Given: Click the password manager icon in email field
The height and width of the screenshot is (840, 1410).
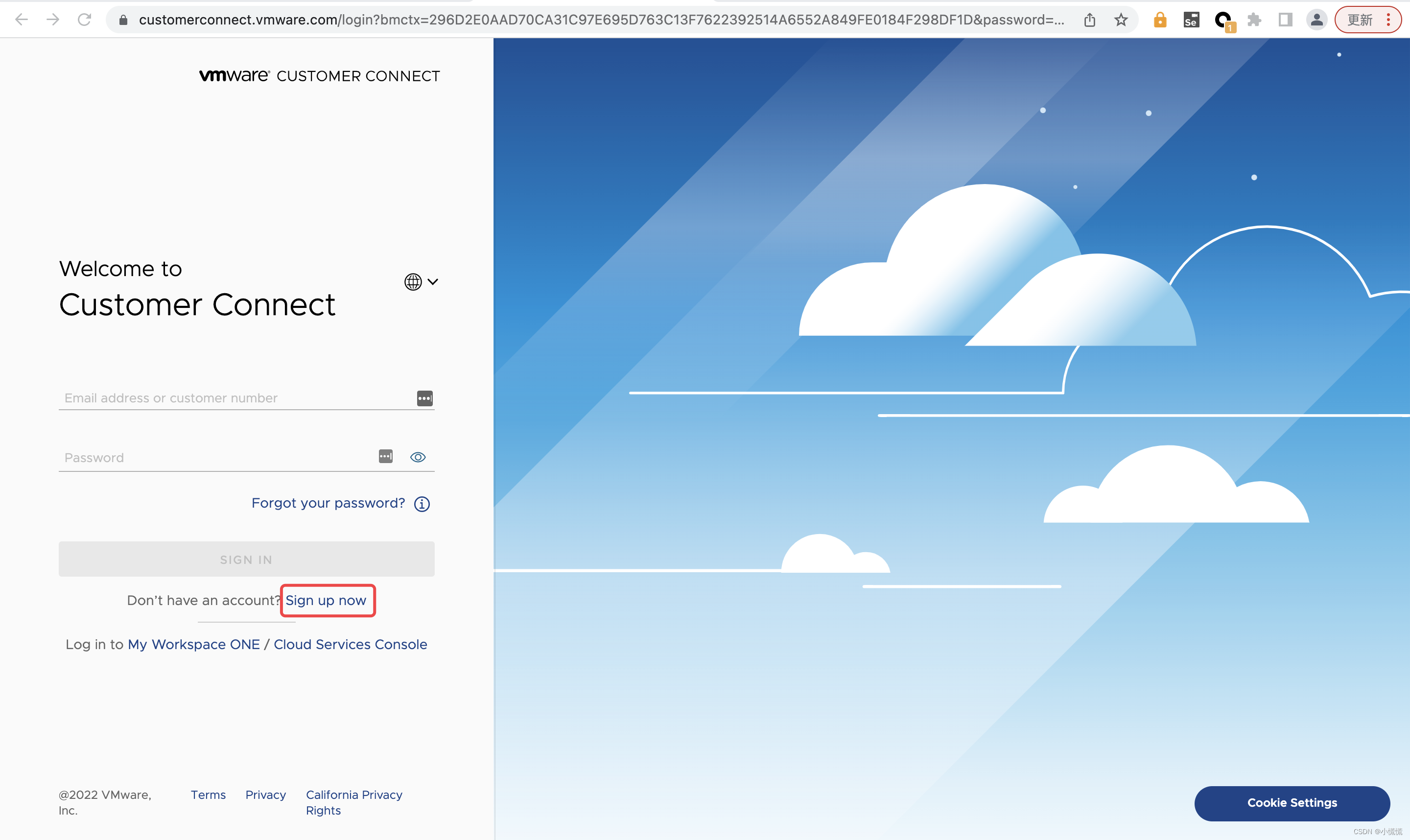Looking at the screenshot, I should point(424,398).
